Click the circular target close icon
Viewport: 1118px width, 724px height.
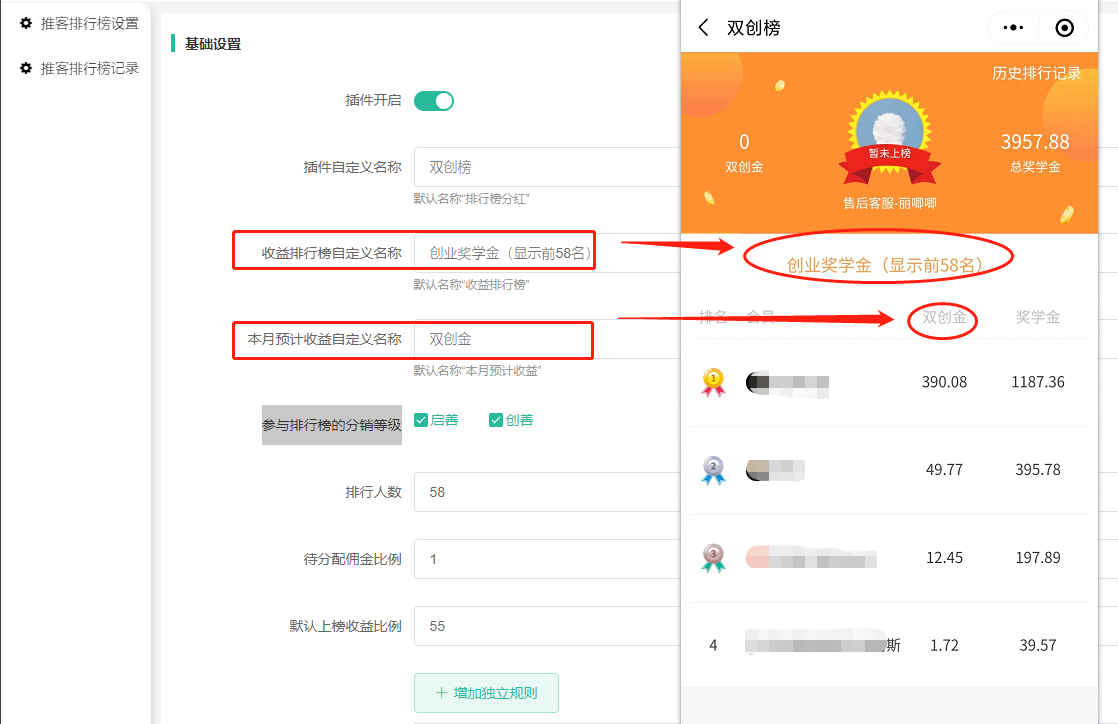point(1065,28)
